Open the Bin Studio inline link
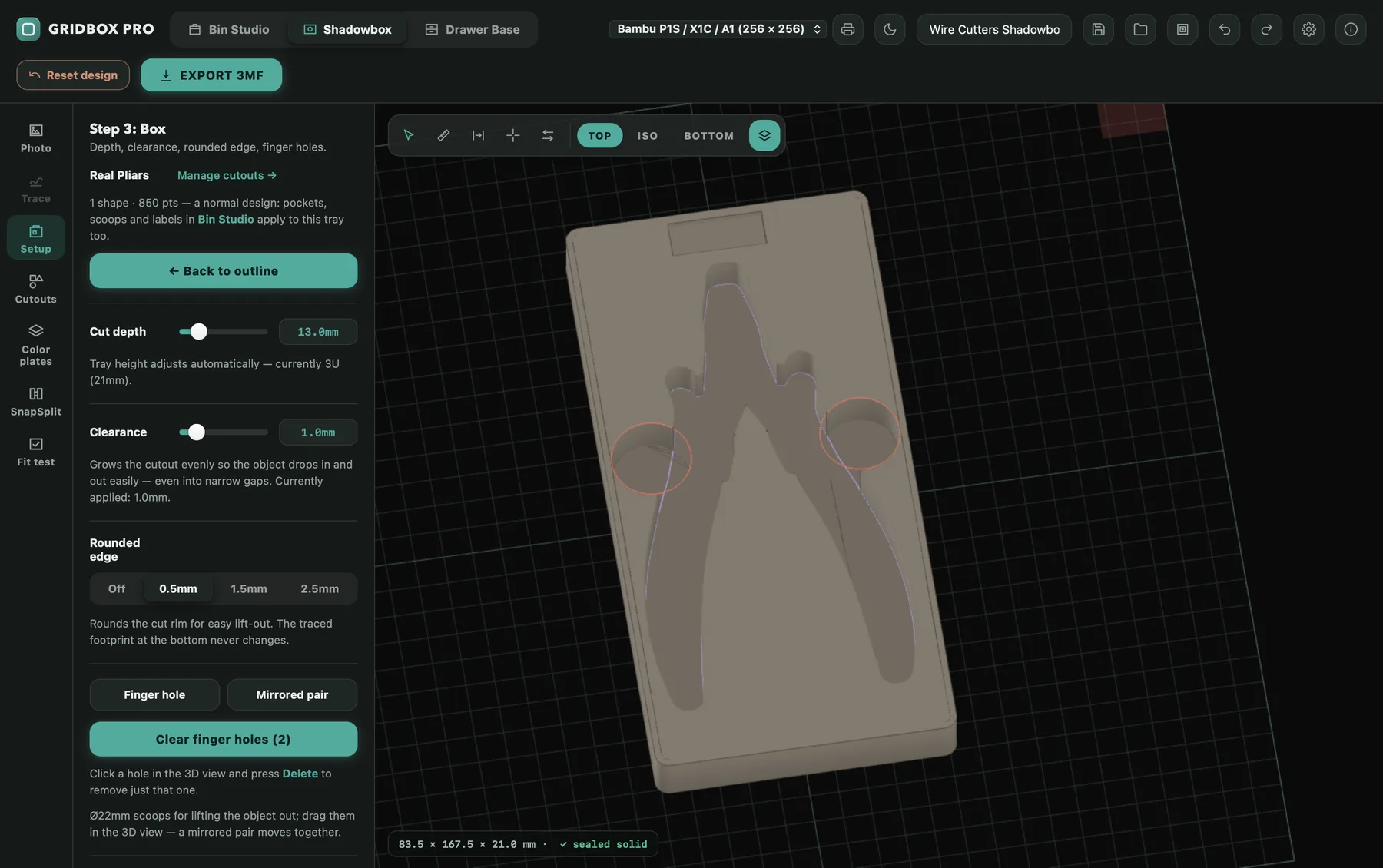The image size is (1383, 868). click(x=226, y=219)
